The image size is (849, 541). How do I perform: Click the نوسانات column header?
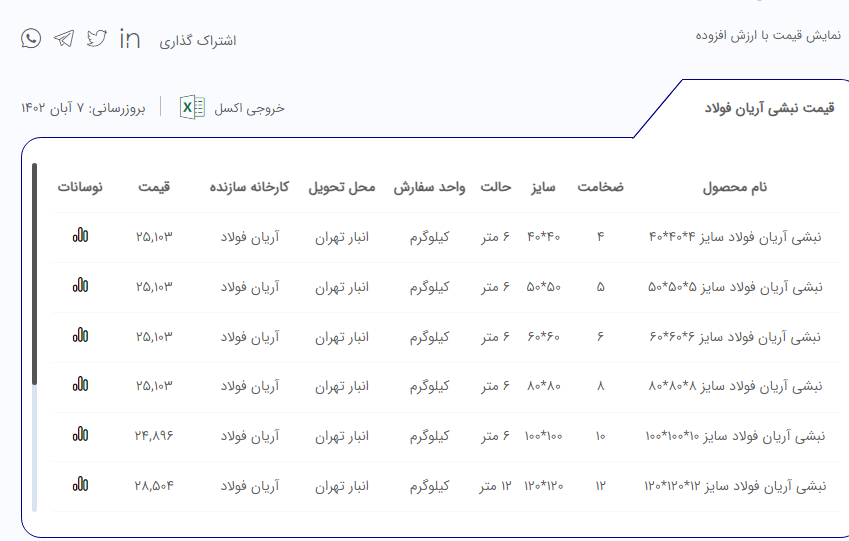pos(80,187)
